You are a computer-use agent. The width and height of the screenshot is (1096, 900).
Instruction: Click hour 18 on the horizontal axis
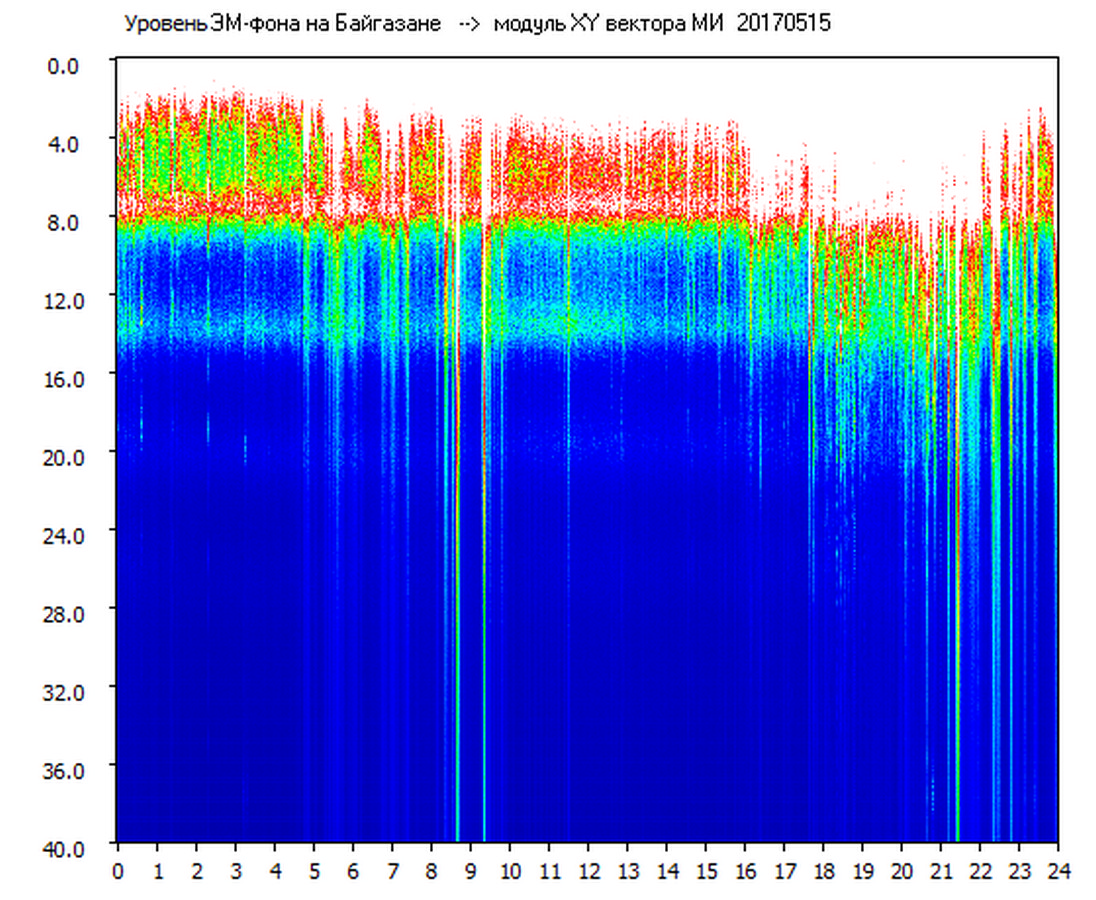pyautogui.click(x=823, y=871)
